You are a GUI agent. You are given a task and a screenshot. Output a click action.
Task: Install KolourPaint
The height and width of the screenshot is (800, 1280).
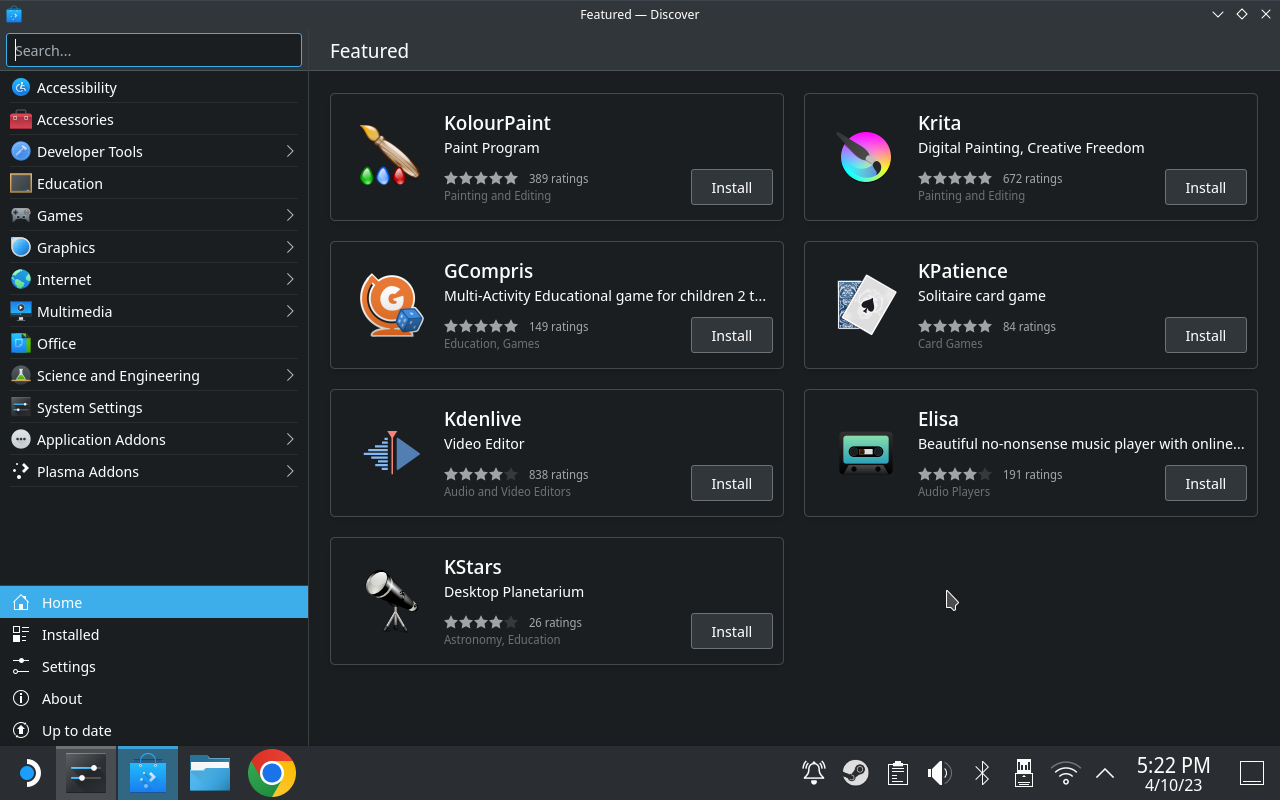pos(732,187)
